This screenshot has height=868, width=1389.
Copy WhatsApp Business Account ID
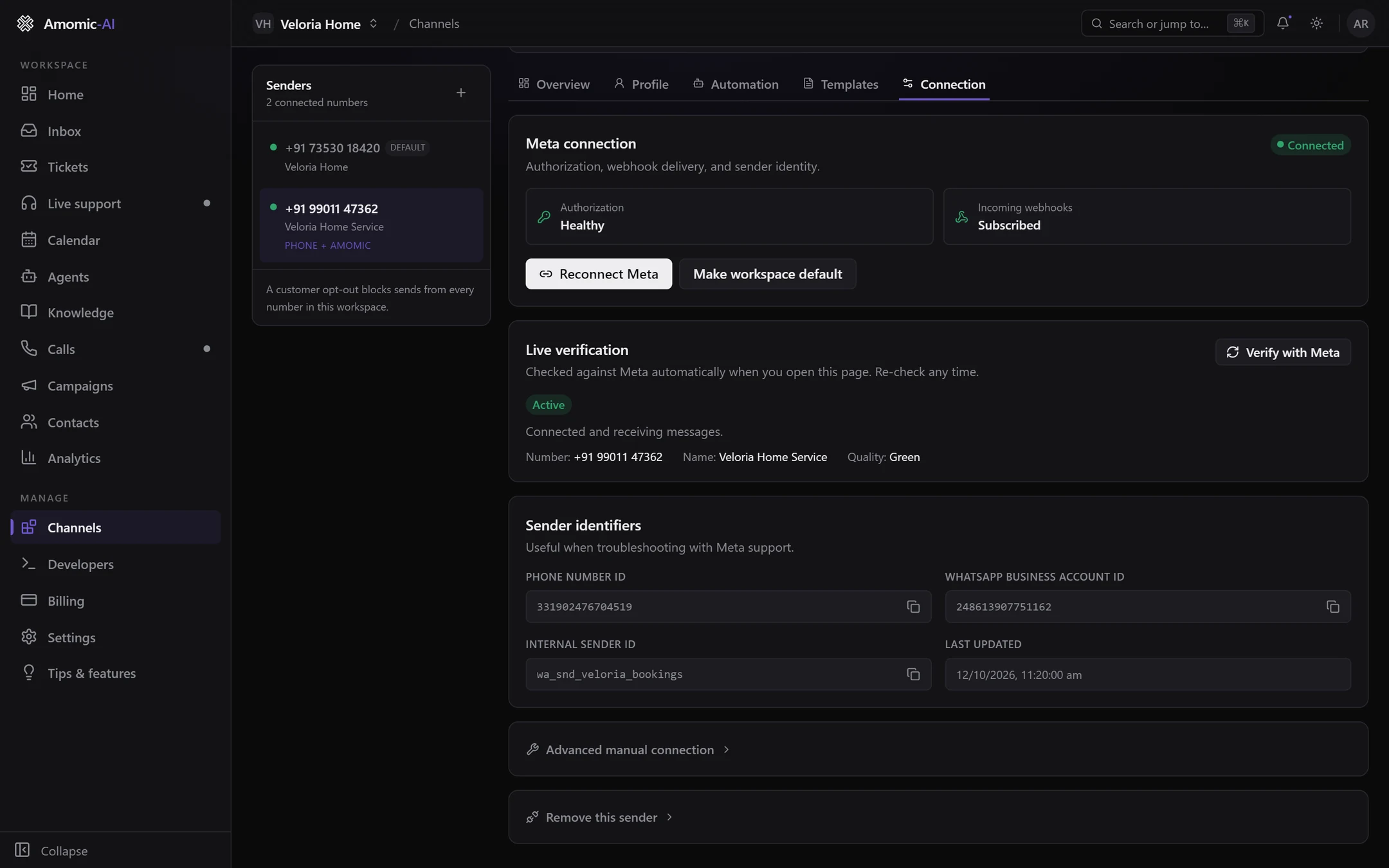[x=1332, y=607]
